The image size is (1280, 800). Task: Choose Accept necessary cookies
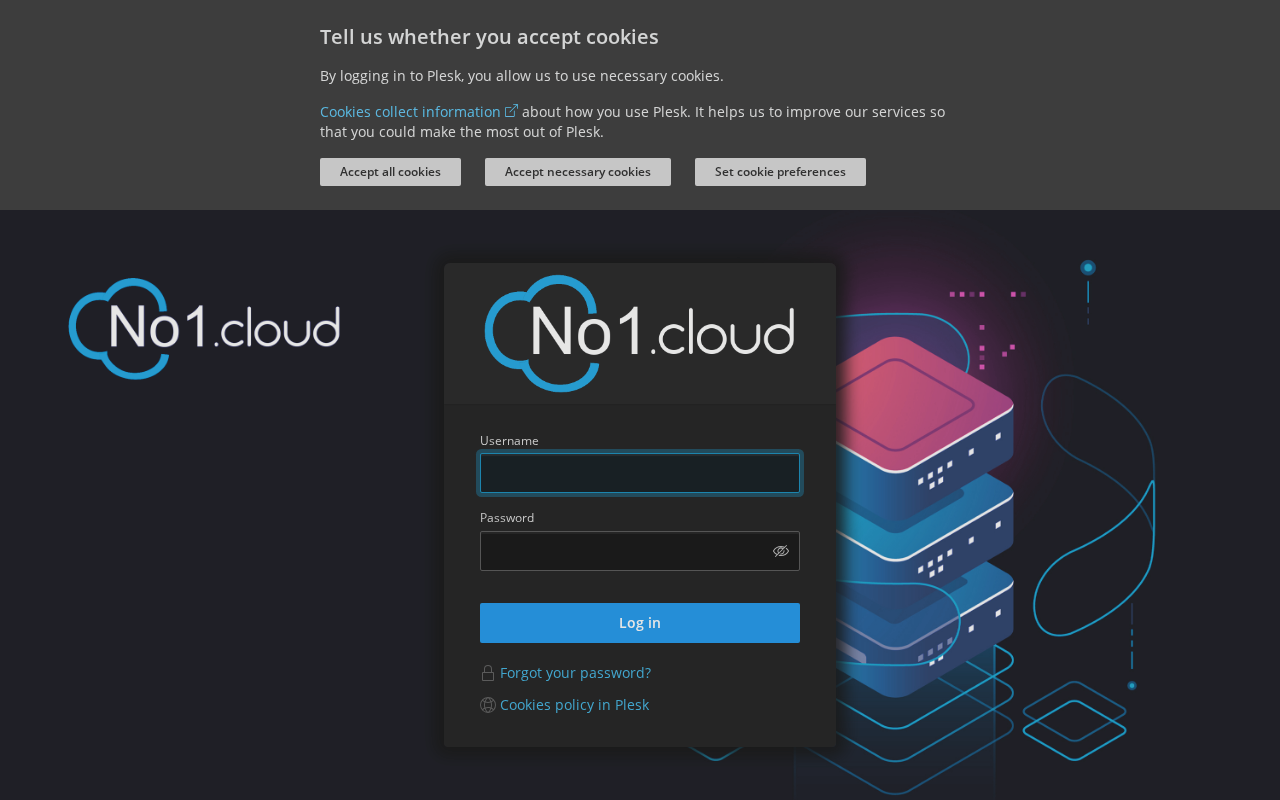coord(578,172)
